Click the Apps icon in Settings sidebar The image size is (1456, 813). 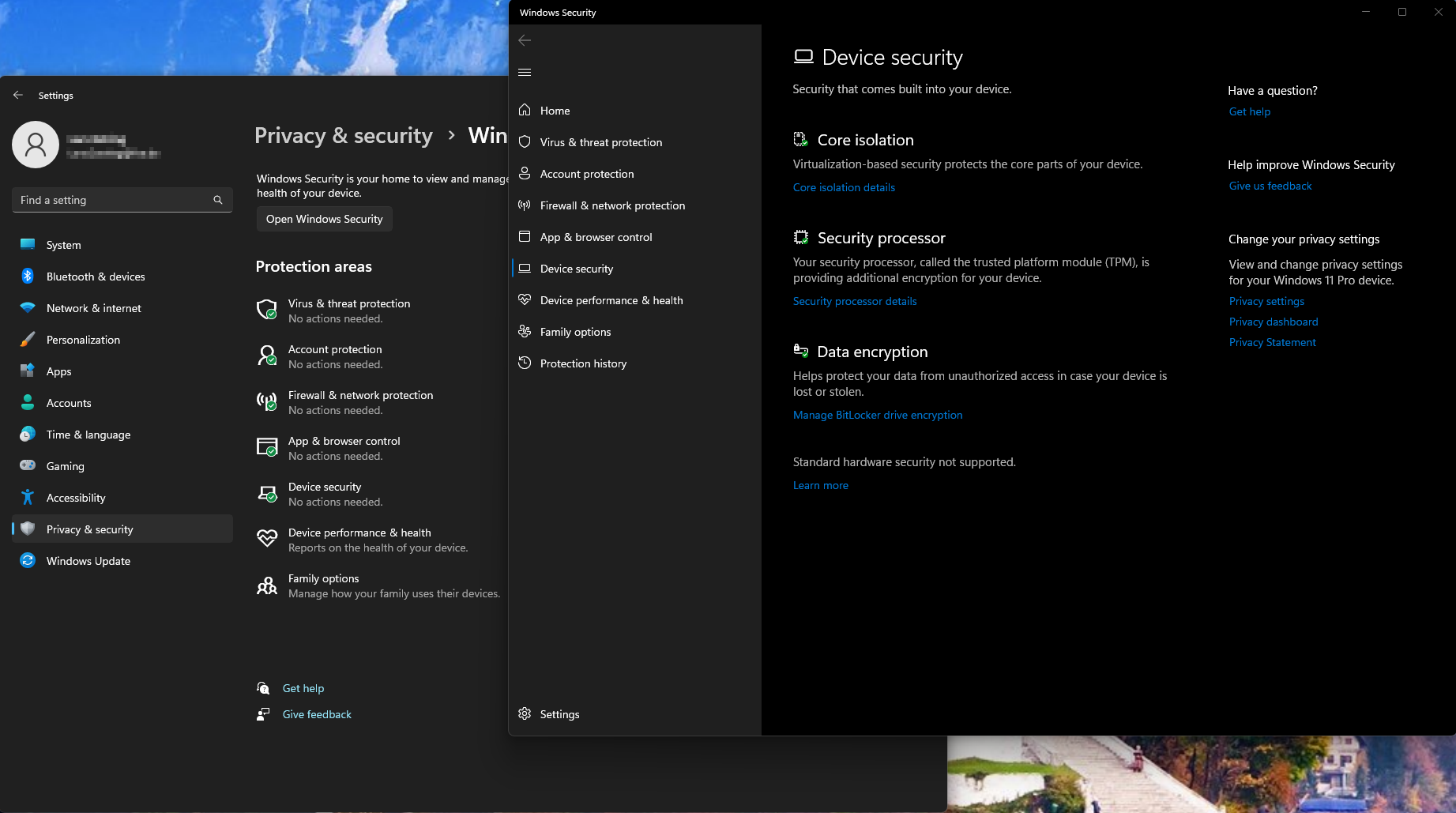tap(28, 371)
